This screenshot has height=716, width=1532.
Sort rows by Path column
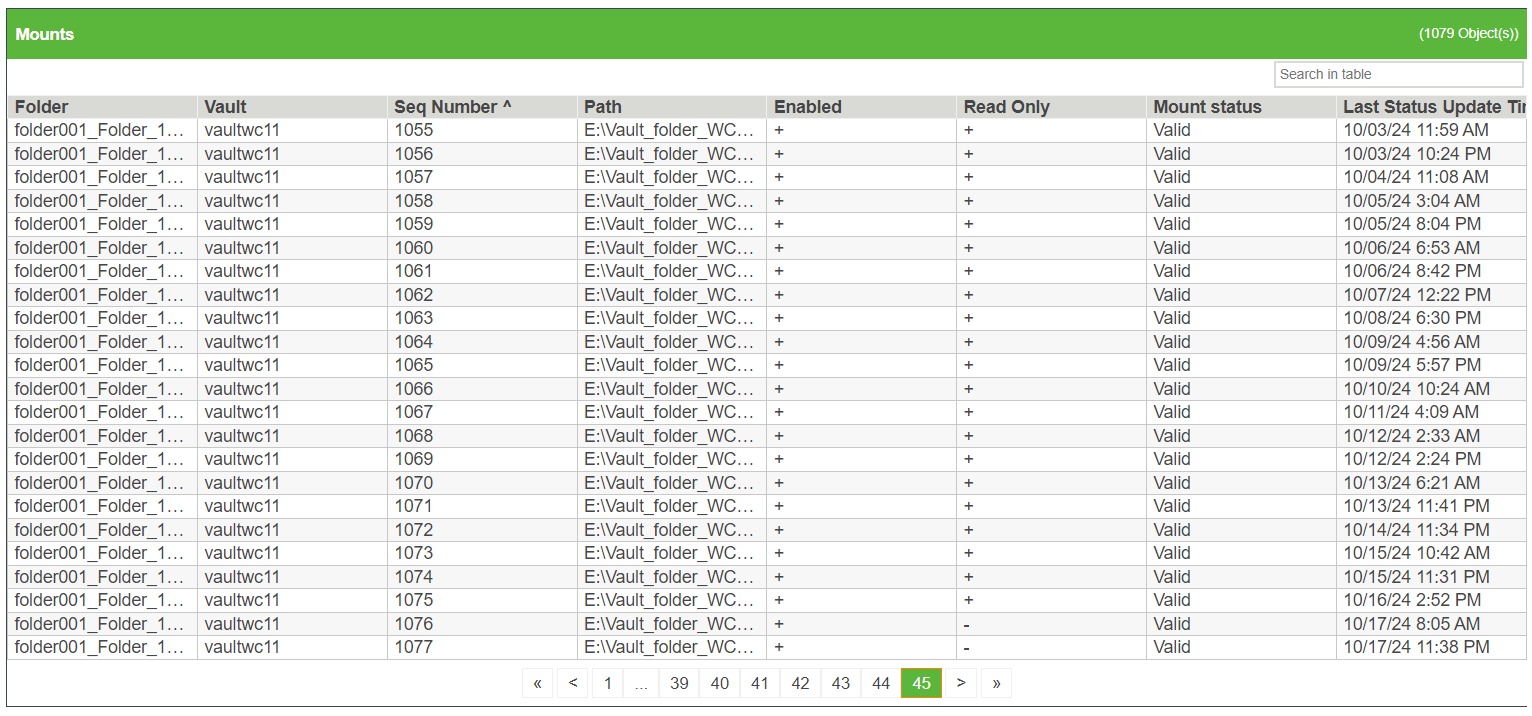tap(601, 107)
